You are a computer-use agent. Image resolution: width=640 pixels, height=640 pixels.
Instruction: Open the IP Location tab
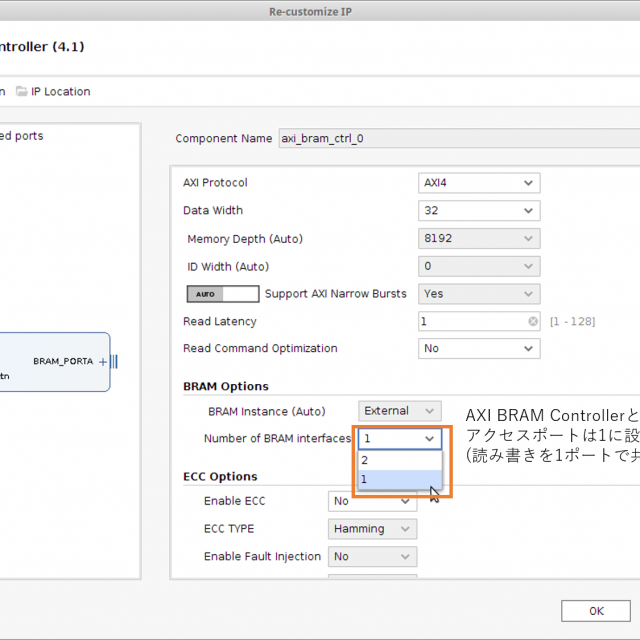pyautogui.click(x=60, y=92)
